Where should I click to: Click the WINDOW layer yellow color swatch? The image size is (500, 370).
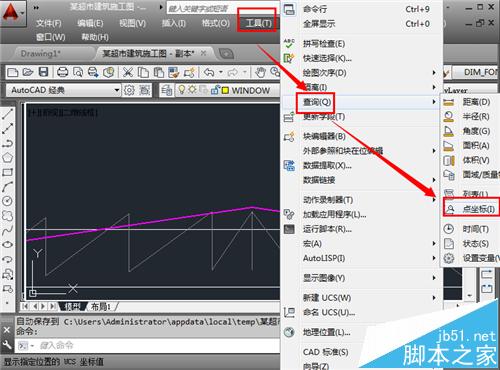coord(225,90)
